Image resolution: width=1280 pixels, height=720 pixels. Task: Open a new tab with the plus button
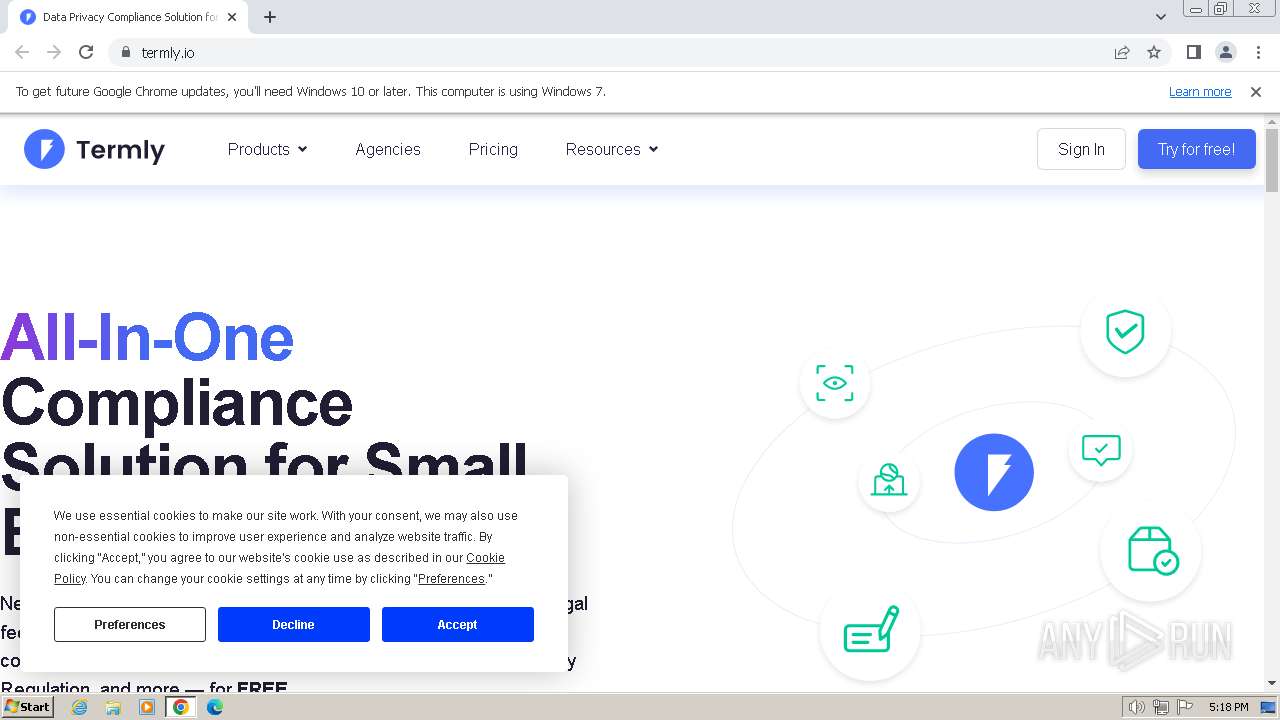pyautogui.click(x=270, y=17)
